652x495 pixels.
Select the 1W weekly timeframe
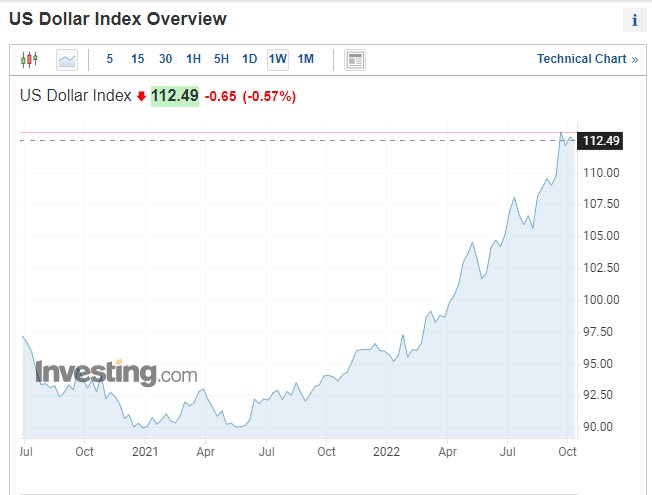point(278,59)
